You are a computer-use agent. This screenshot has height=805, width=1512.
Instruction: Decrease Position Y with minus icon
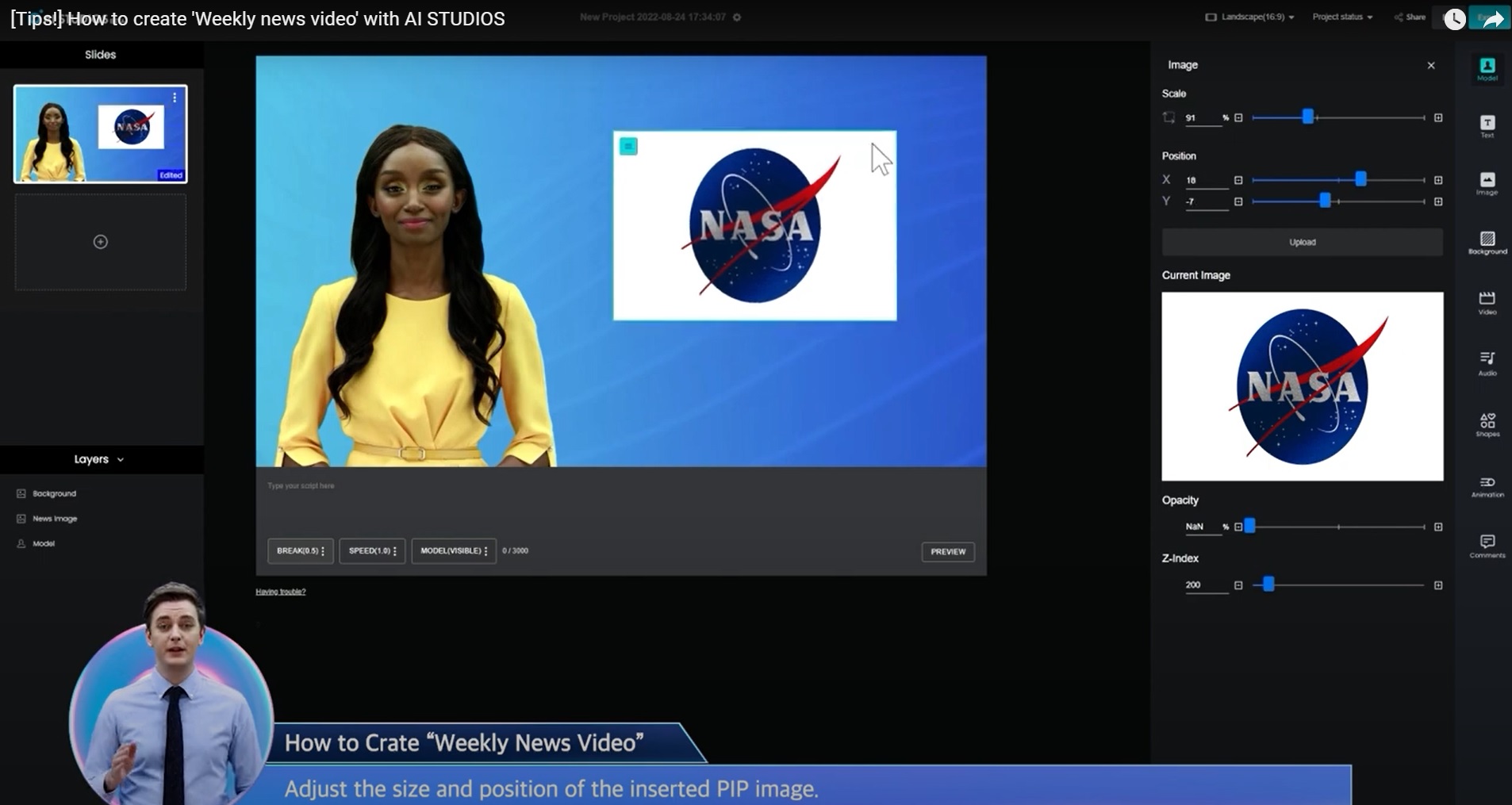[x=1238, y=202]
